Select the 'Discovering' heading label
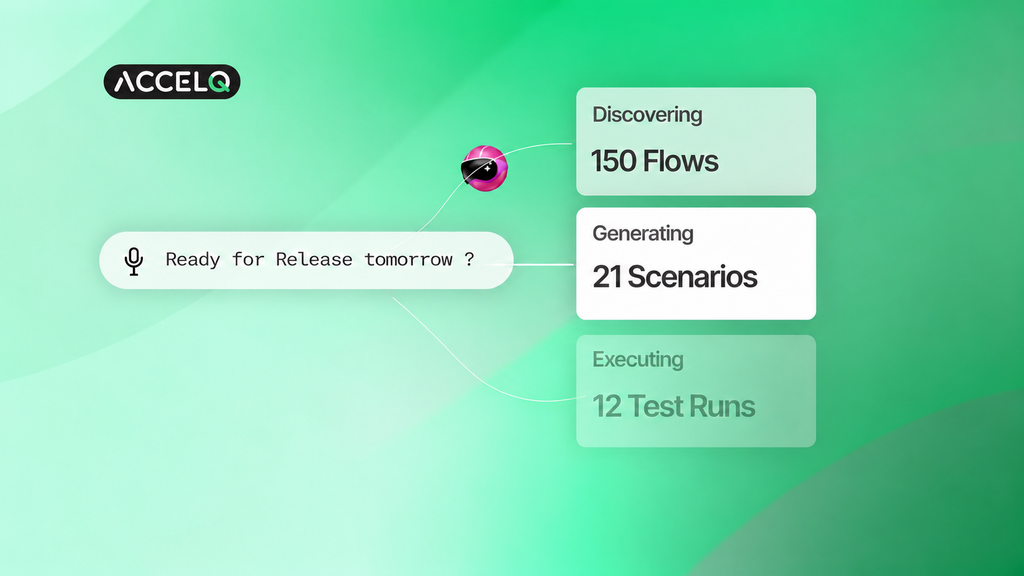Screen dimensions: 1024x576 pyautogui.click(x=647, y=115)
